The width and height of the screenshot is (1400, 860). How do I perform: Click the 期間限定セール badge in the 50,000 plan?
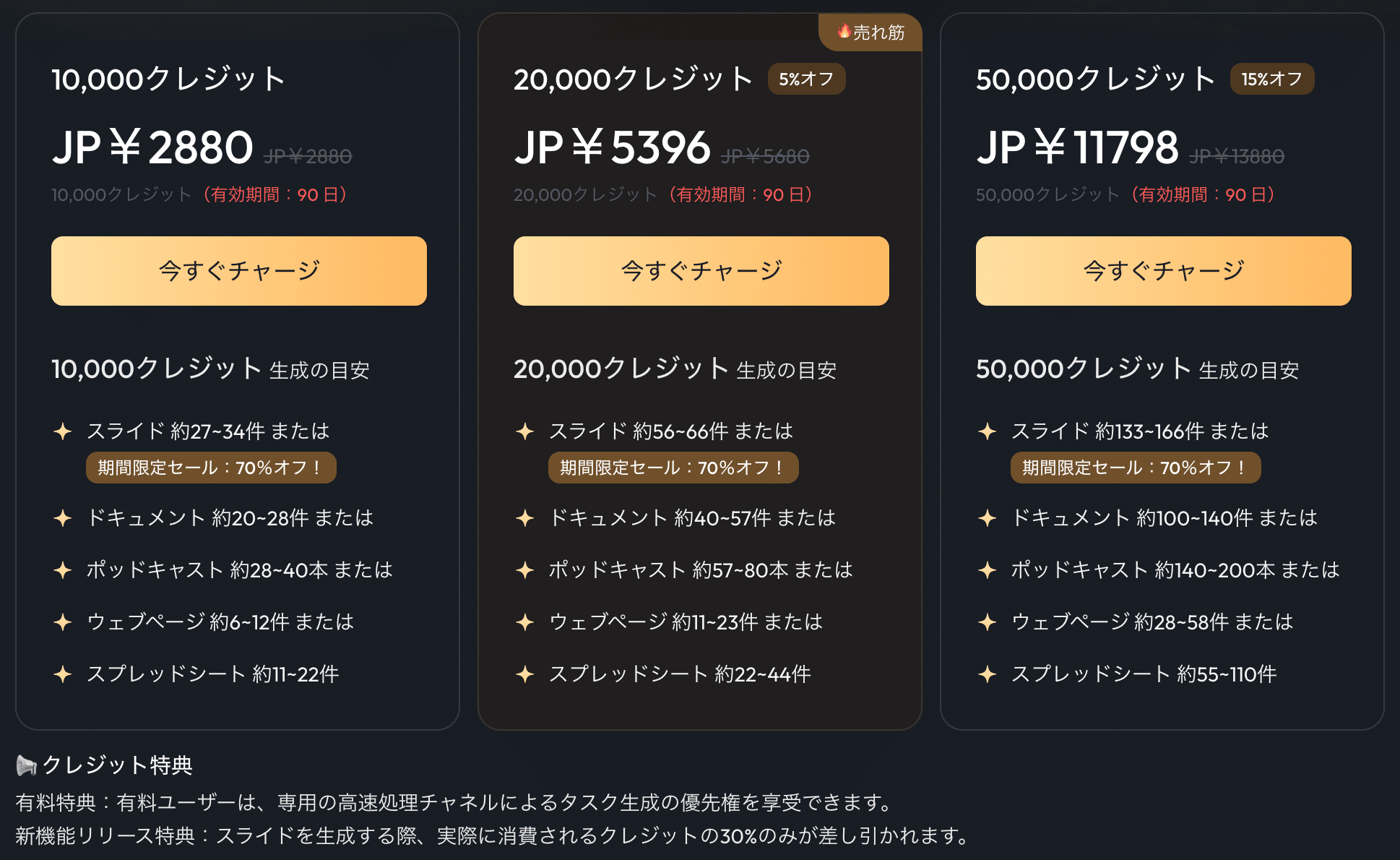[1136, 468]
